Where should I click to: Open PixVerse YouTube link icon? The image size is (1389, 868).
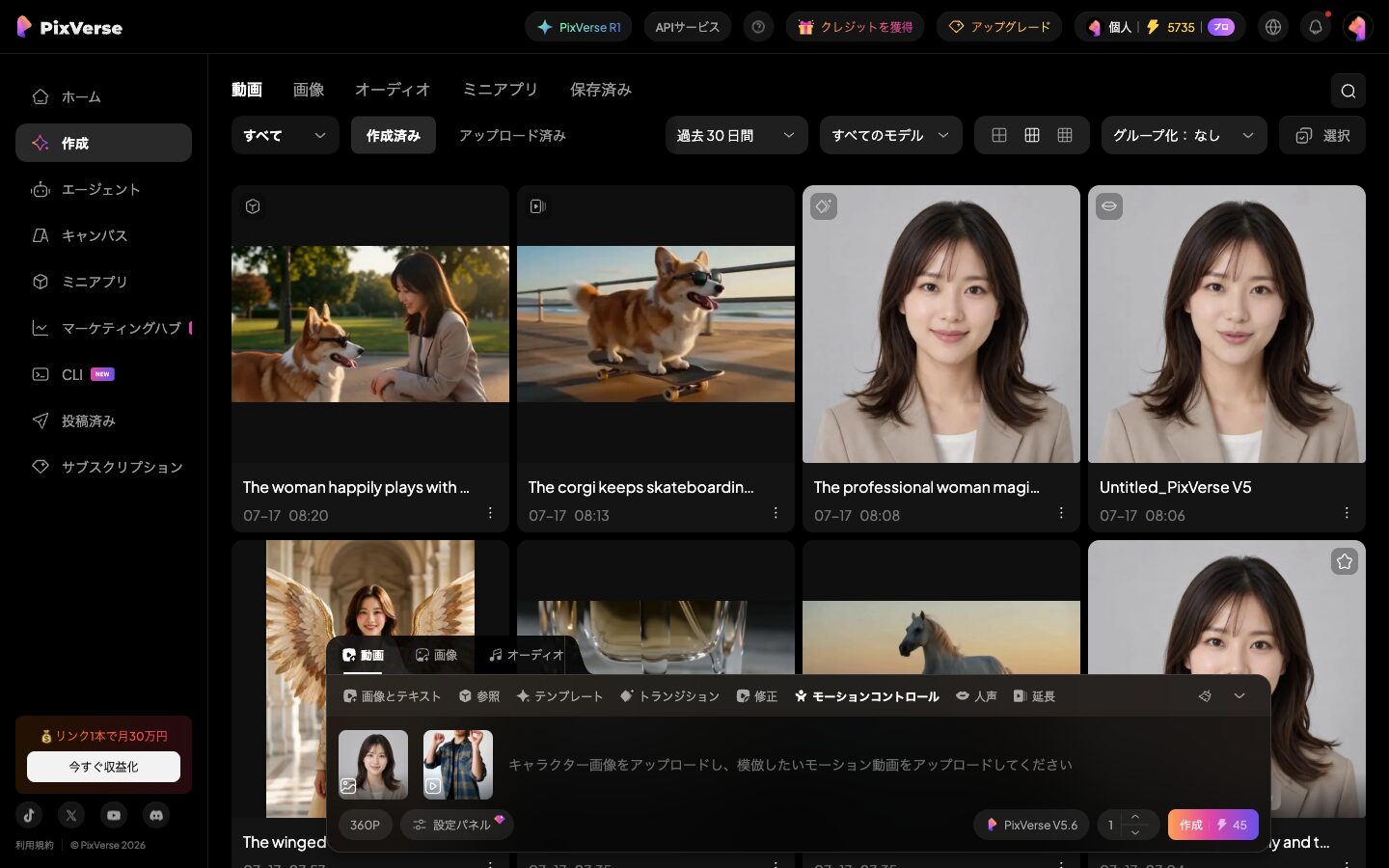[114, 815]
